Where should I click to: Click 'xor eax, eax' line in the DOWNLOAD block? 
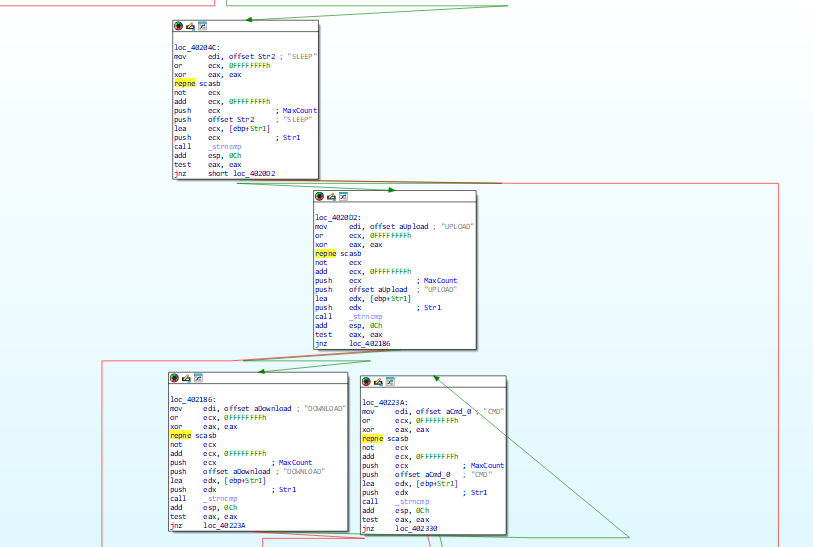coord(204,427)
